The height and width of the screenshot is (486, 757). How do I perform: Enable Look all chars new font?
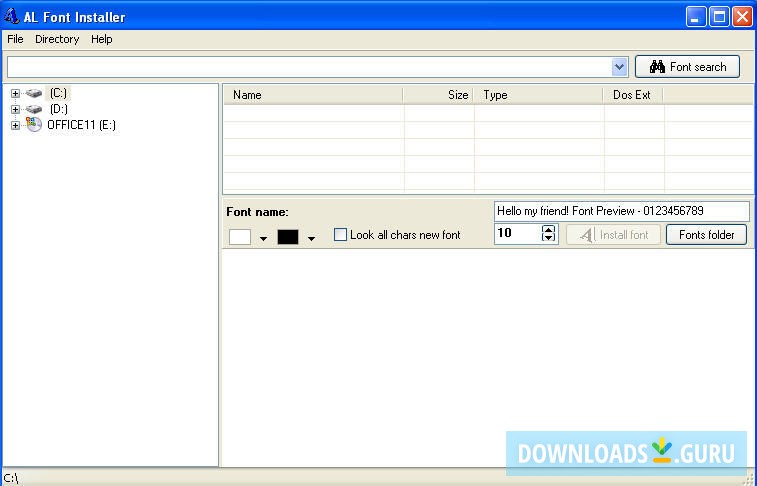[x=340, y=235]
